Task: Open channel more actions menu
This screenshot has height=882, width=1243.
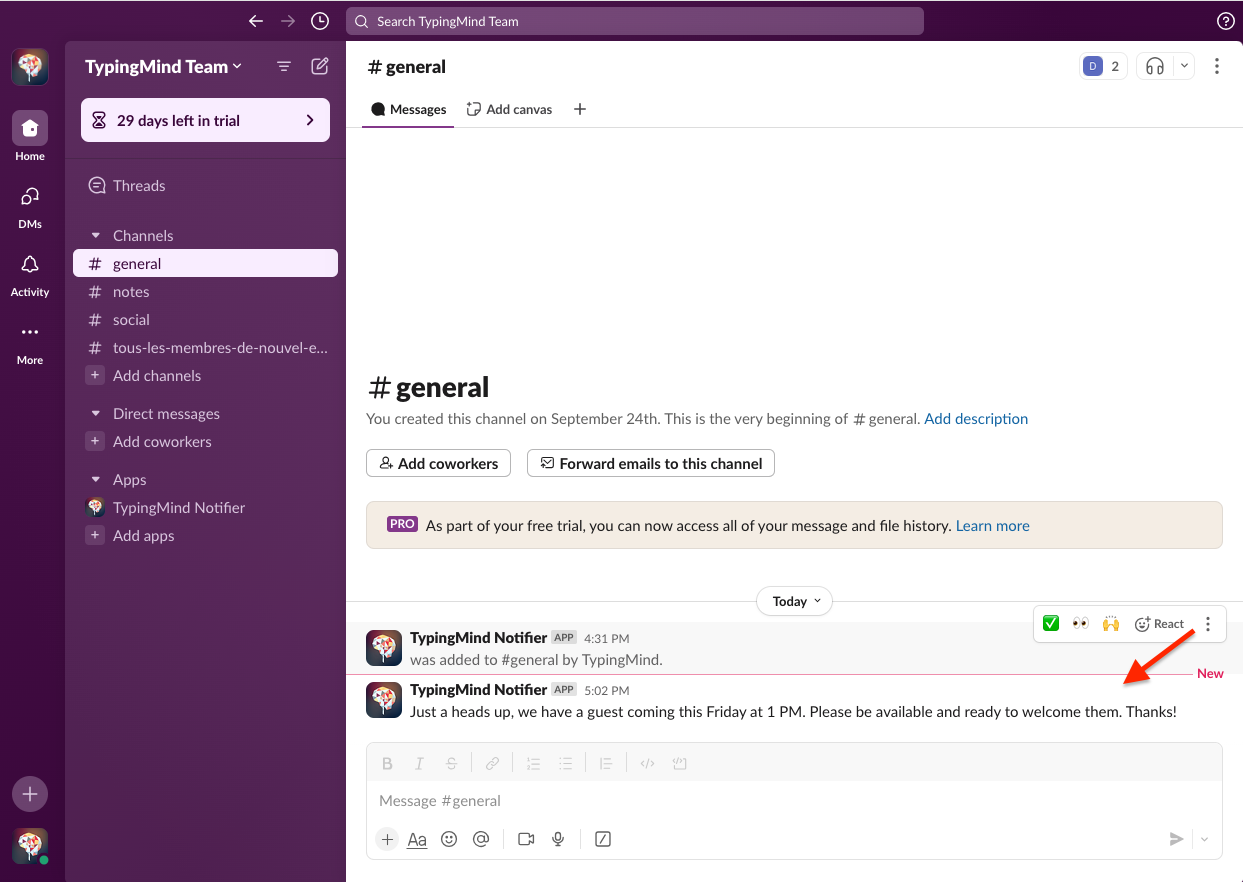Action: [x=1217, y=66]
